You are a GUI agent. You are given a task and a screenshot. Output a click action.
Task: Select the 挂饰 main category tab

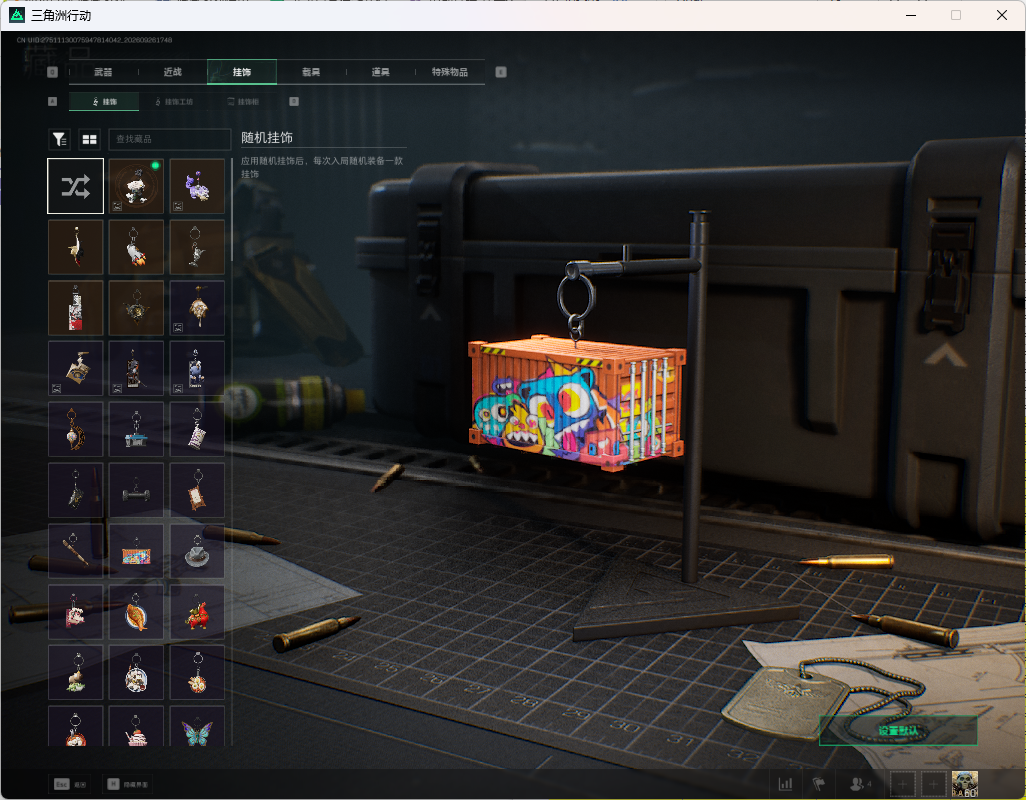point(242,72)
